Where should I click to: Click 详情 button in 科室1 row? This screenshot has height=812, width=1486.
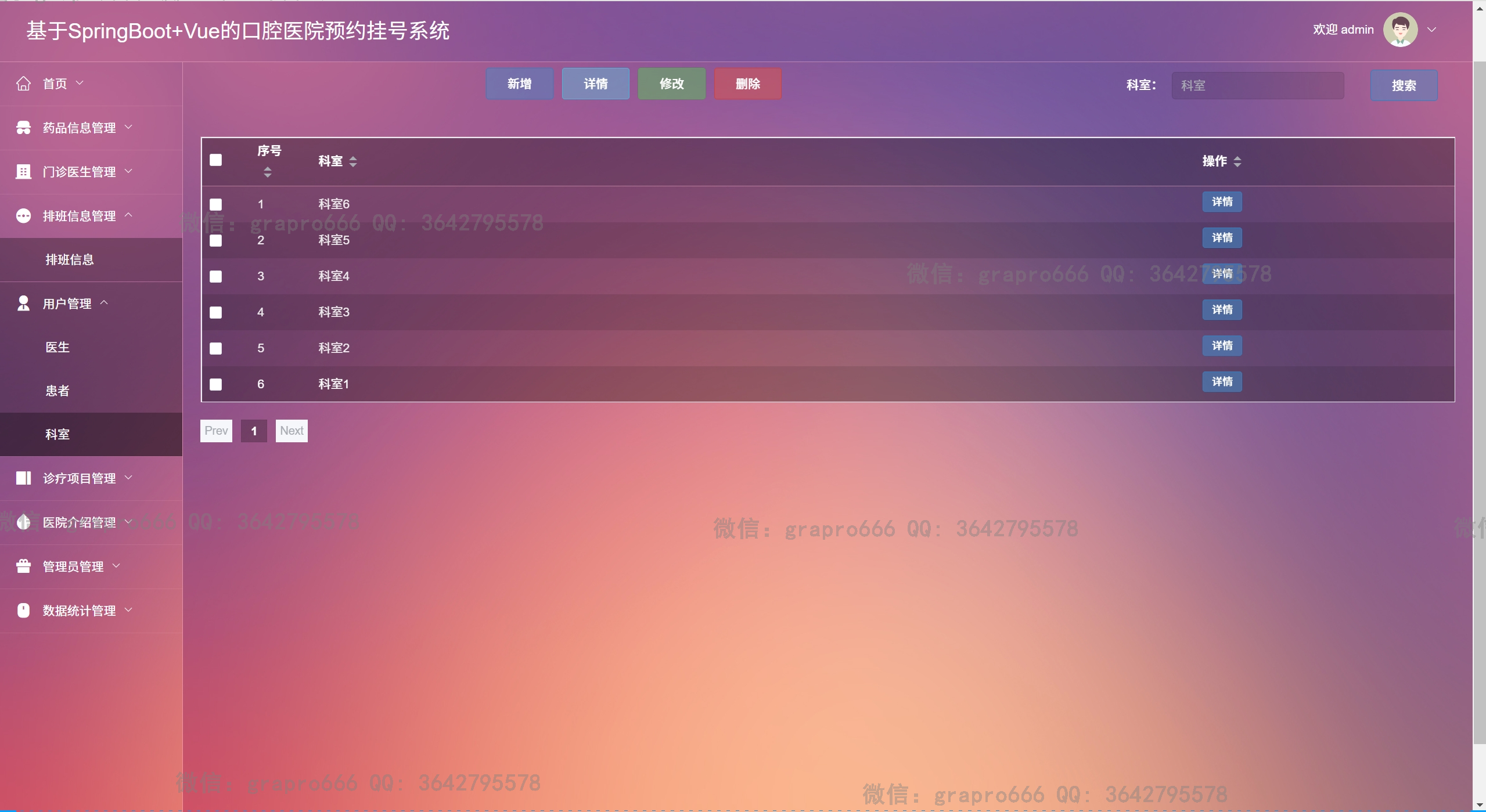pos(1222,382)
